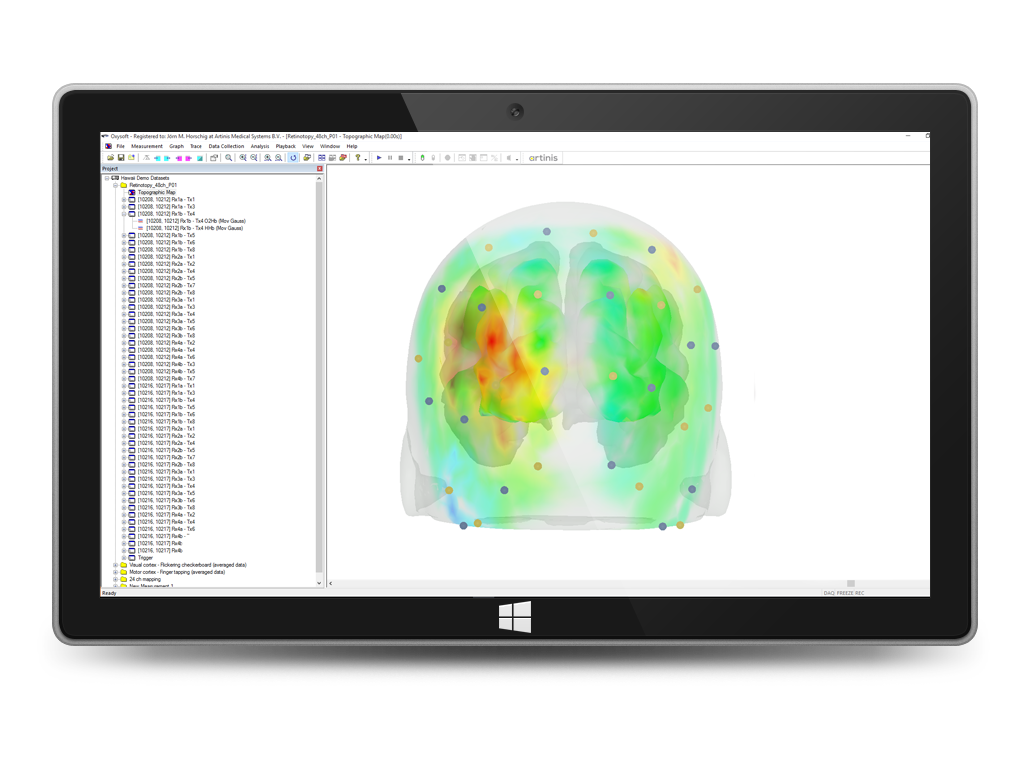Click the circular refresh arrow toolbar icon

293,157
